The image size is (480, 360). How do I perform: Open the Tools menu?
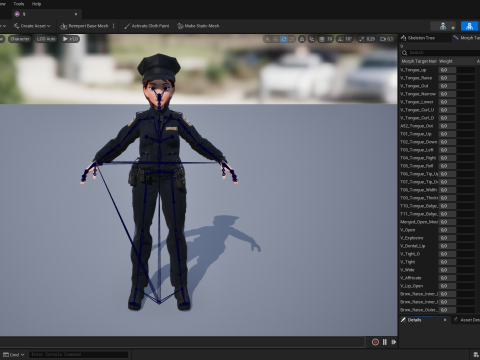(x=19, y=4)
